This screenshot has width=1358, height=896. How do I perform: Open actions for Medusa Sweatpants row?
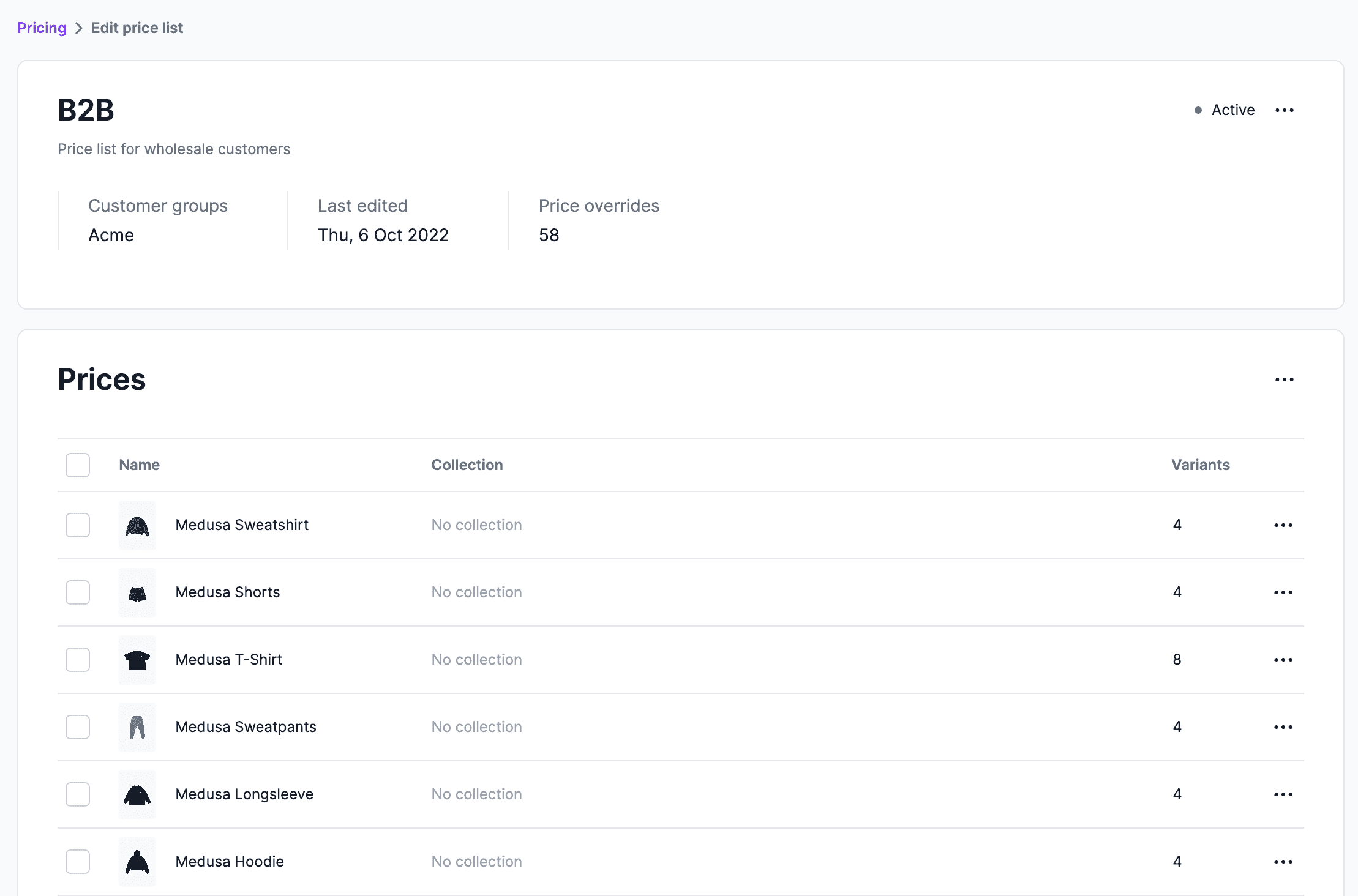pyautogui.click(x=1283, y=727)
